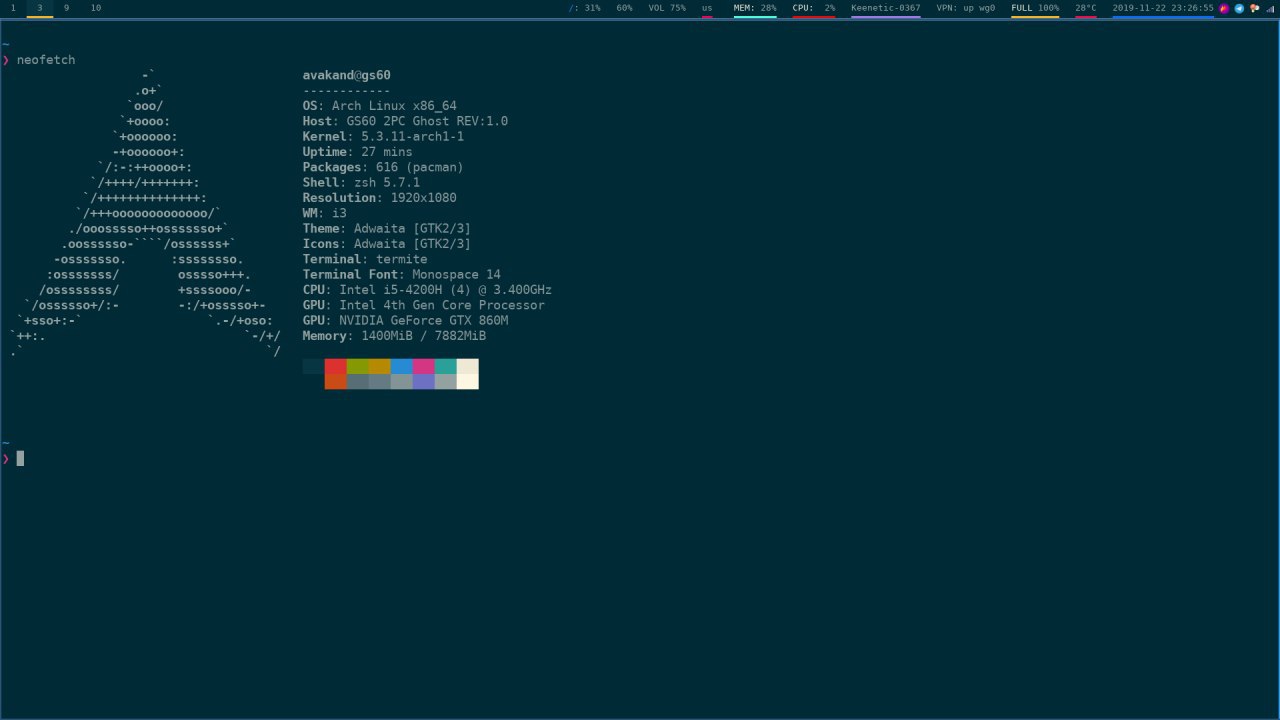This screenshot has width=1280, height=720.
Task: Click the 'Kernel: 5.3.11-arch1-1' line
Action: click(383, 137)
